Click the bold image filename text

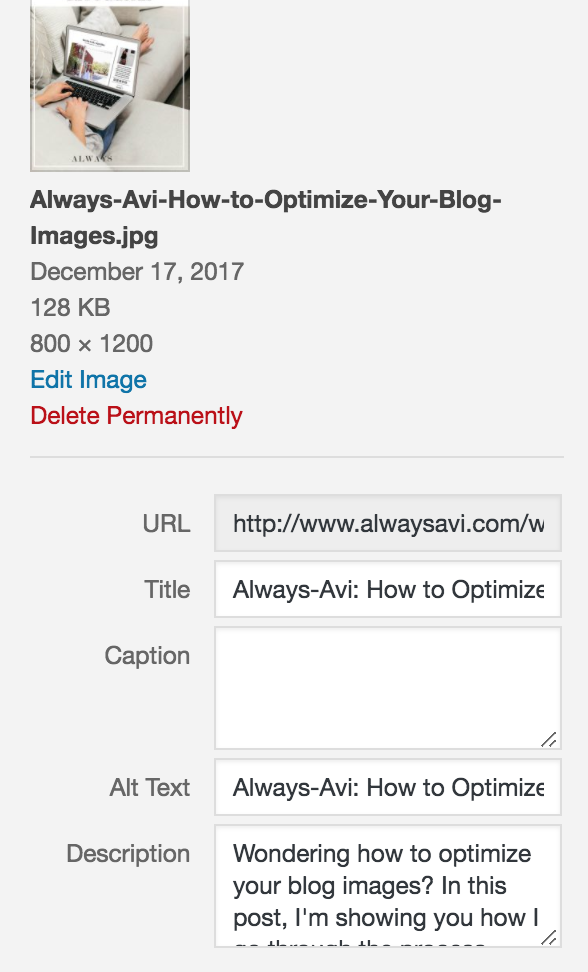coord(266,218)
